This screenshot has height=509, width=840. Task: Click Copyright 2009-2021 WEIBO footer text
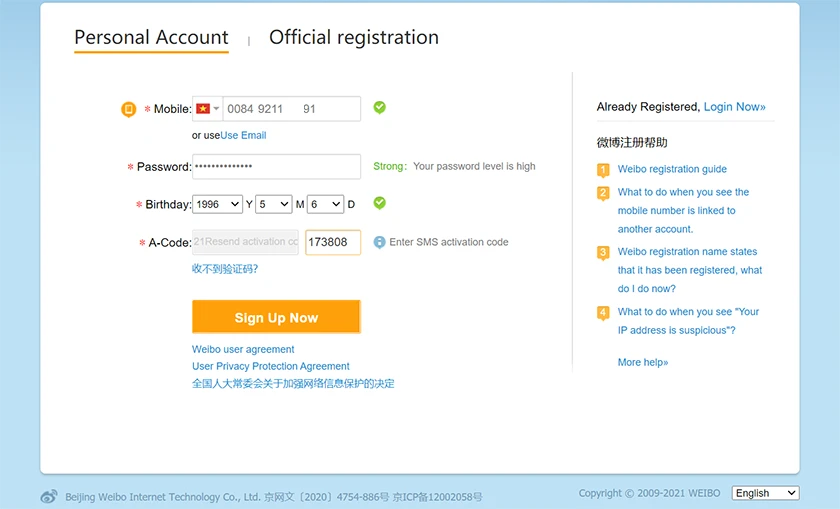point(649,493)
